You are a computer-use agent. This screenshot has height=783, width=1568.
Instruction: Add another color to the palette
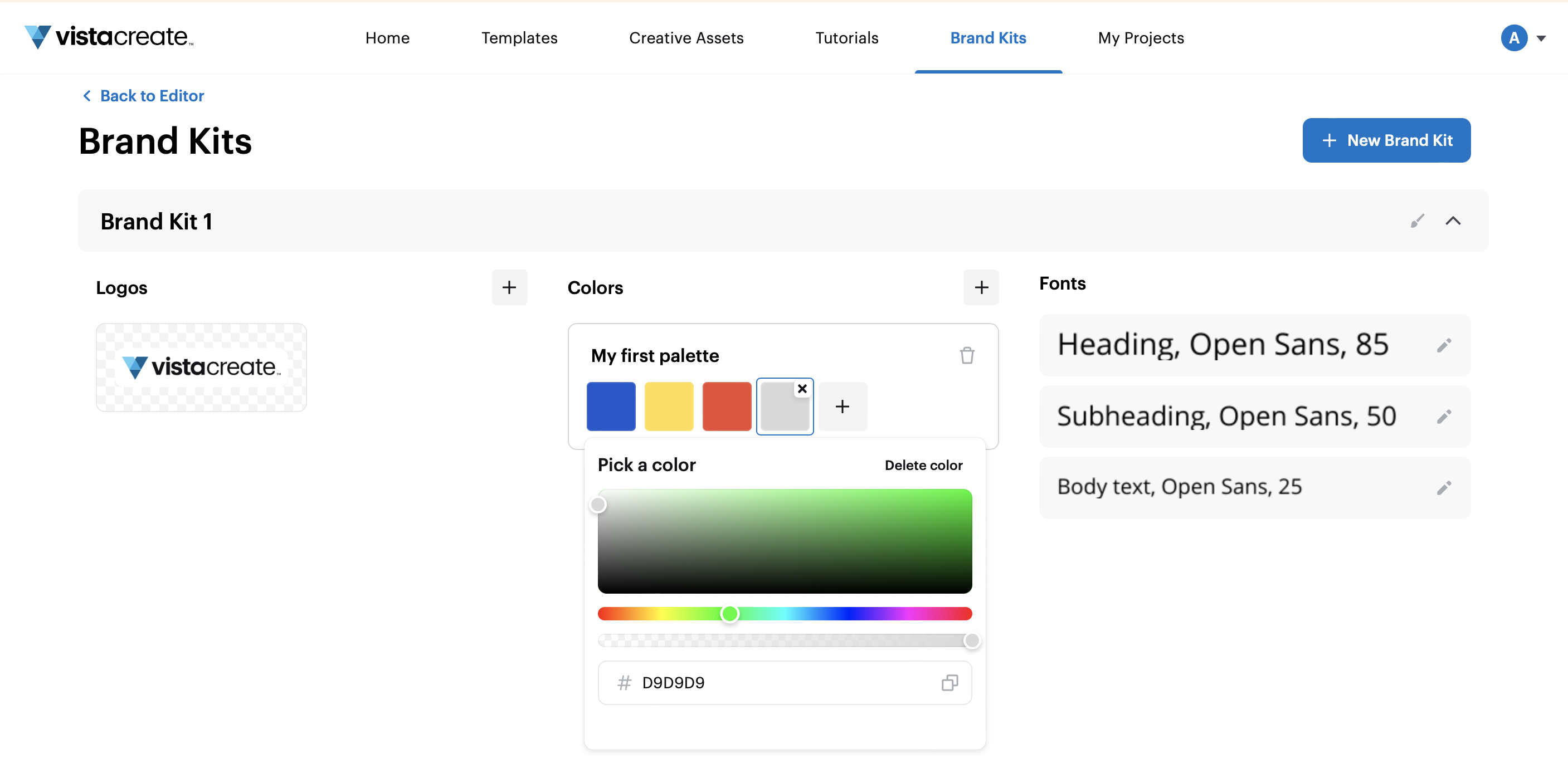tap(843, 407)
